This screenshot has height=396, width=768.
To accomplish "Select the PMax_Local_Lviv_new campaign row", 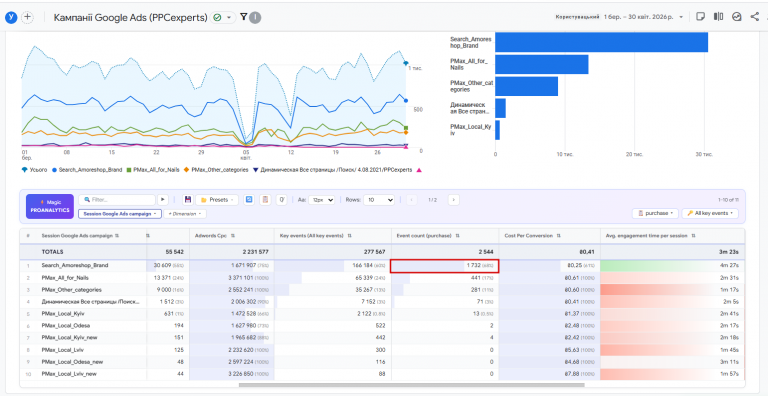I will click(382, 374).
